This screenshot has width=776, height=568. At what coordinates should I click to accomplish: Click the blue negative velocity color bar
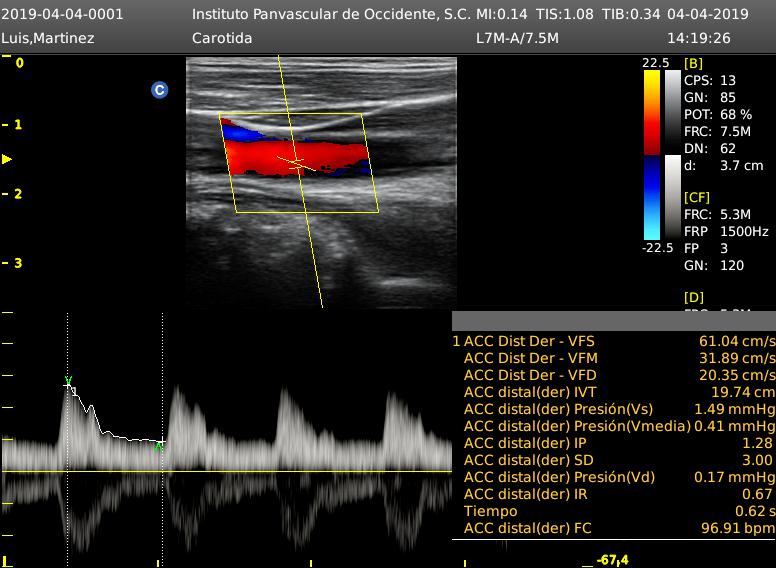(x=652, y=200)
